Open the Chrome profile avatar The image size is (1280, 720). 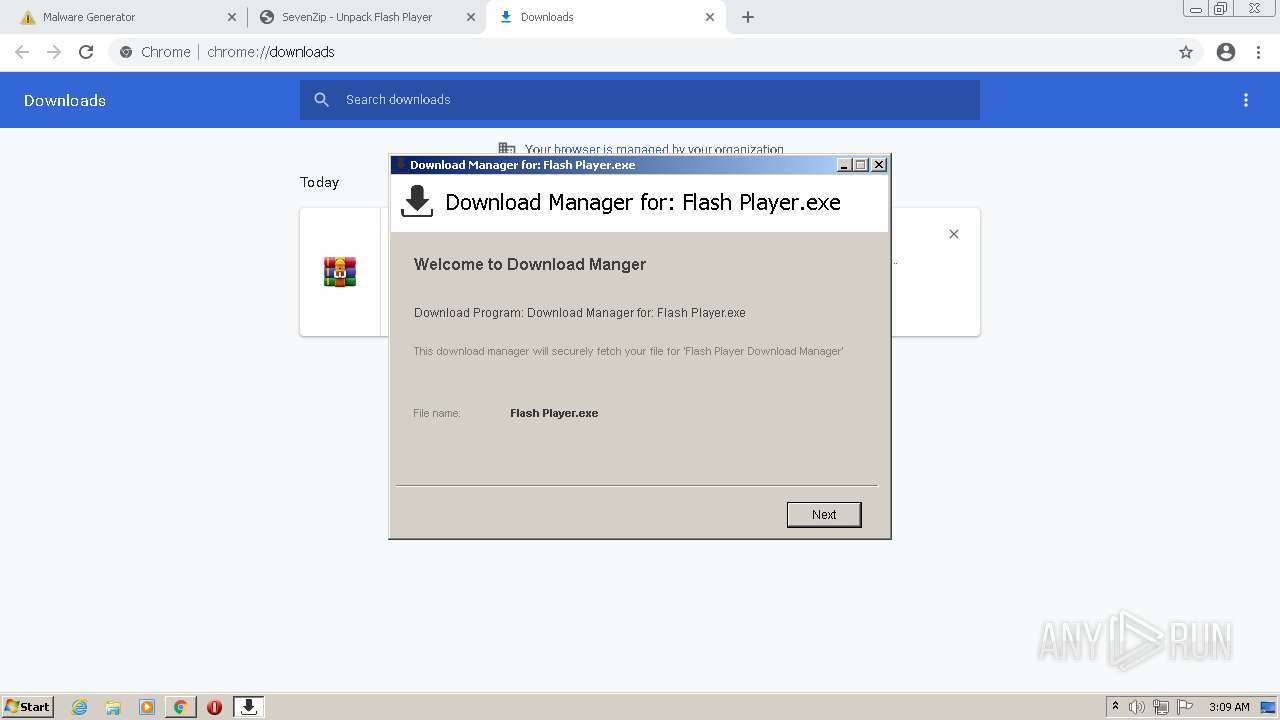[1226, 52]
